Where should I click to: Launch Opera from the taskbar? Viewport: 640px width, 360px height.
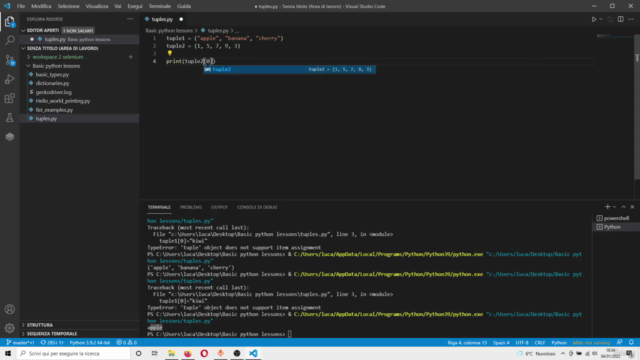point(204,353)
